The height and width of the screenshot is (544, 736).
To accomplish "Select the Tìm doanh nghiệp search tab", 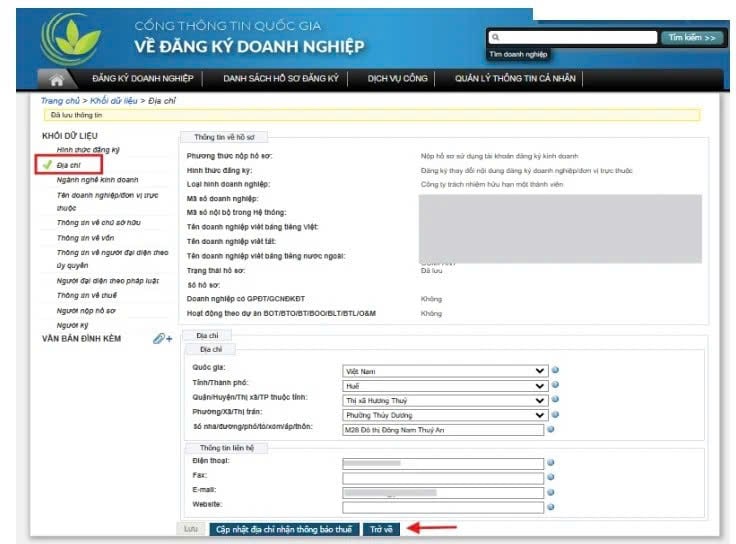I will [518, 54].
